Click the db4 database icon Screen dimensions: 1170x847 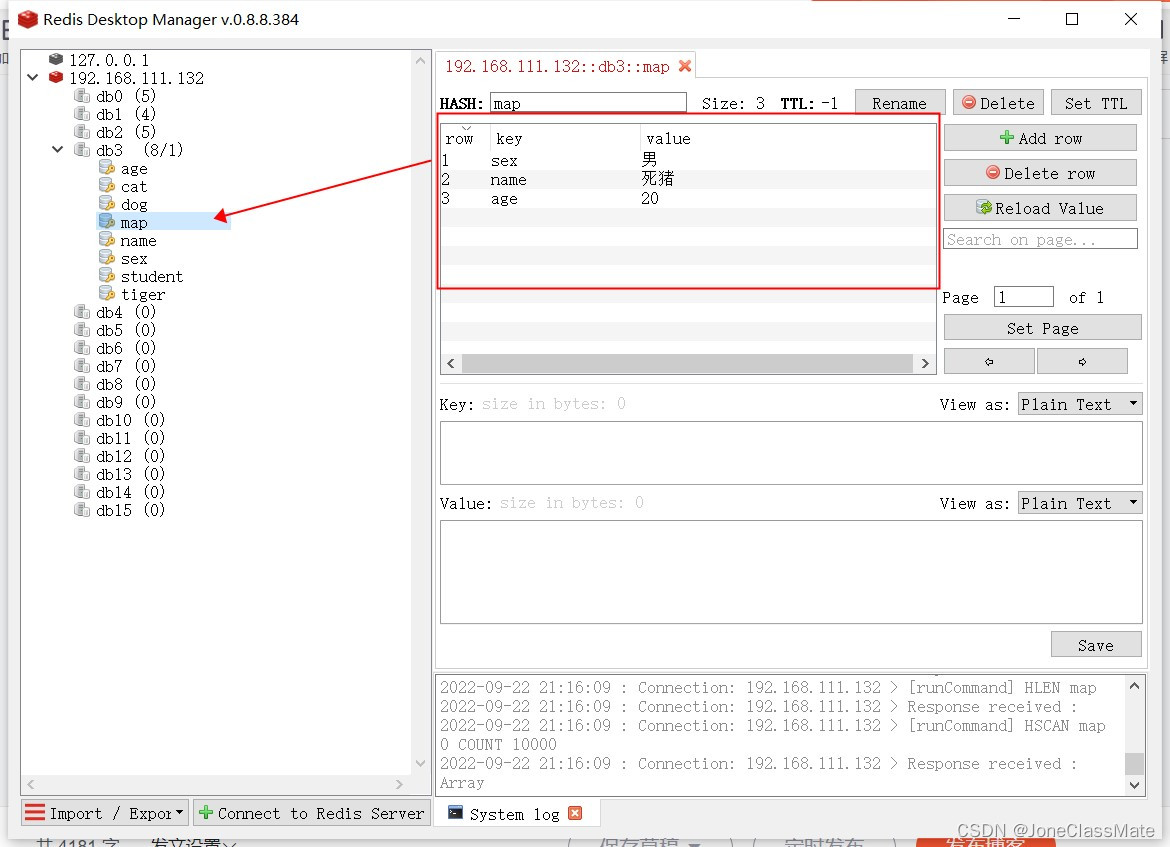(82, 311)
